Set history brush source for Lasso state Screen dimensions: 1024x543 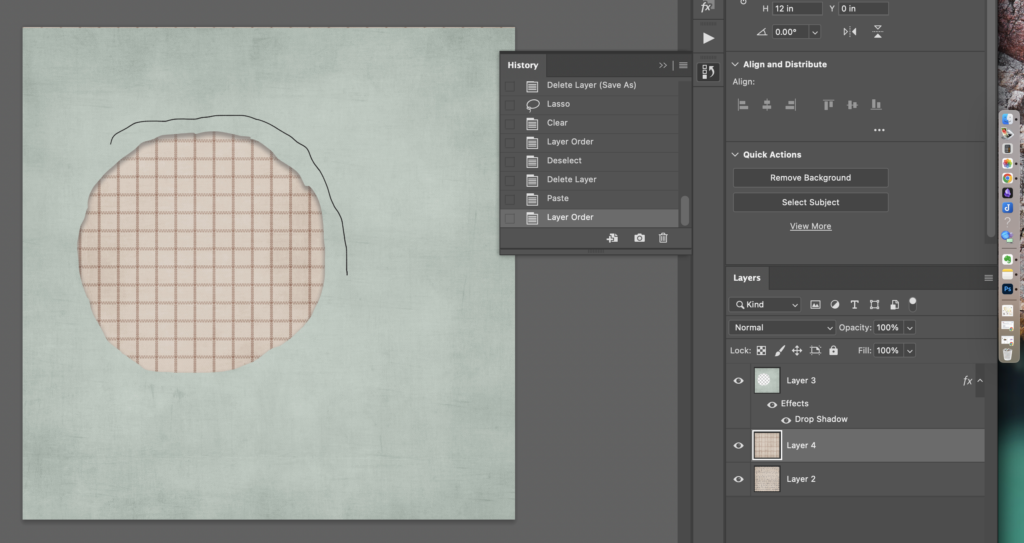tap(510, 105)
